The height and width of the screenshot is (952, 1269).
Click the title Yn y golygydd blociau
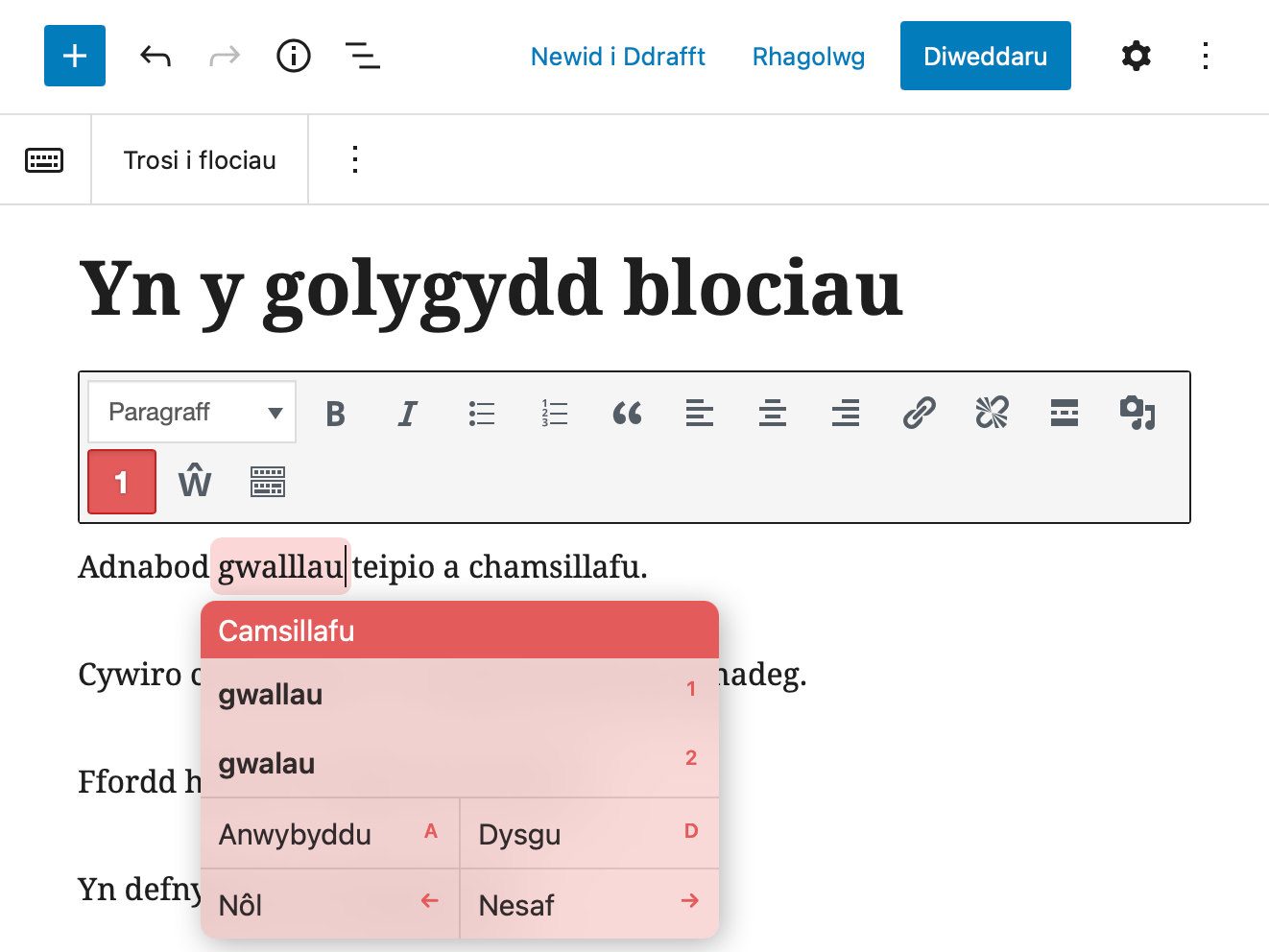491,288
